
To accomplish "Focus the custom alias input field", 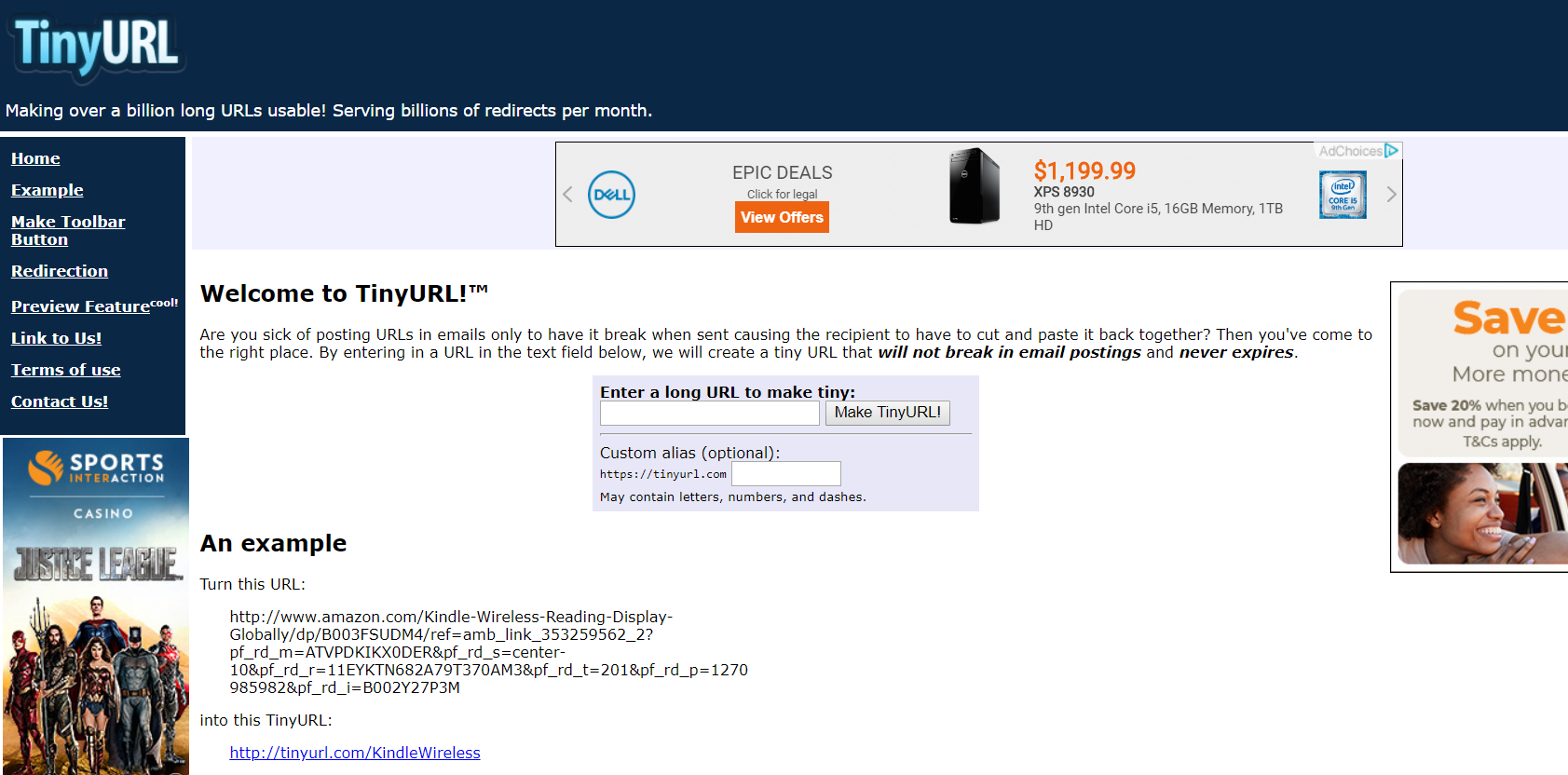I will pos(786,474).
